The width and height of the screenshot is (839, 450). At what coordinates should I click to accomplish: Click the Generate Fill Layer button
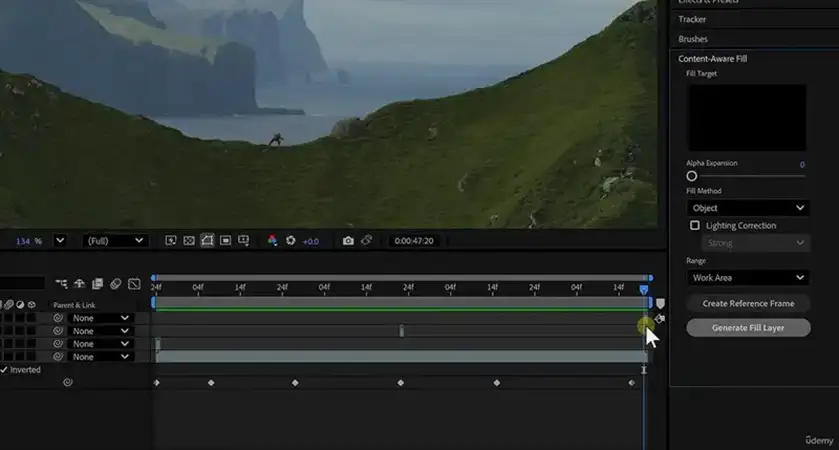click(748, 327)
